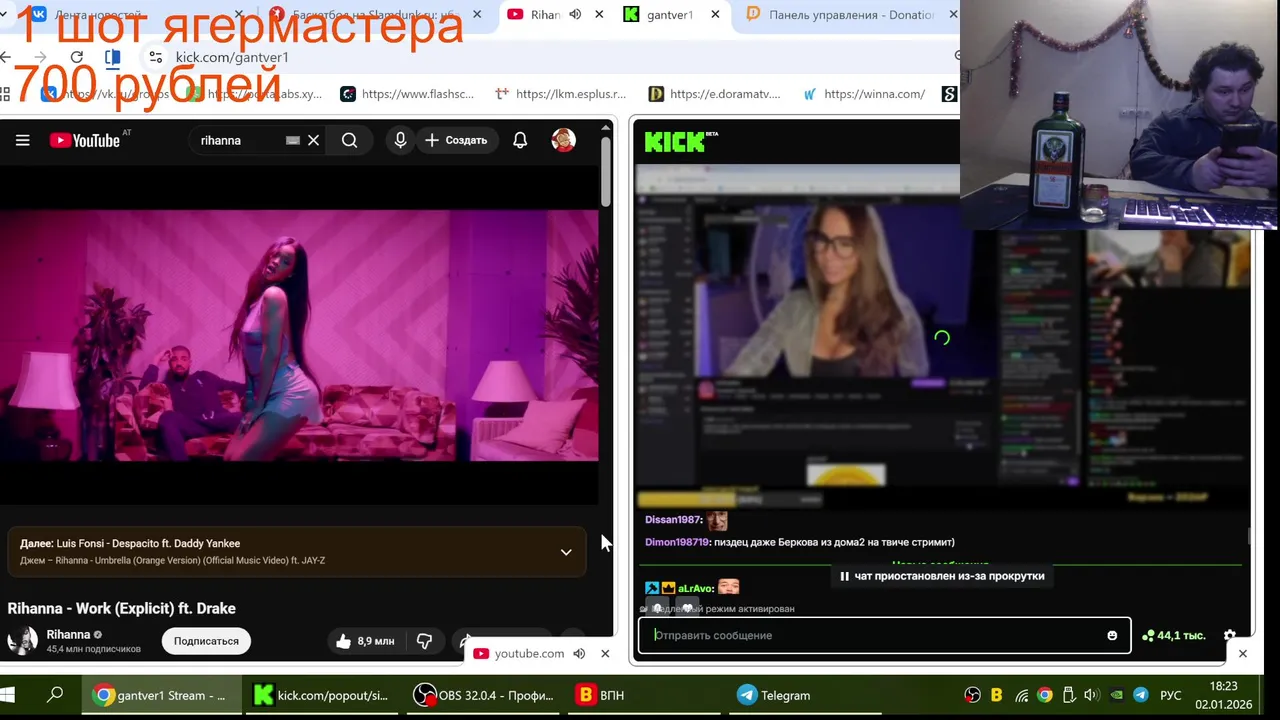
Task: Resume chat via 'чат приостановлен из-за прокрутки'
Action: click(x=941, y=576)
